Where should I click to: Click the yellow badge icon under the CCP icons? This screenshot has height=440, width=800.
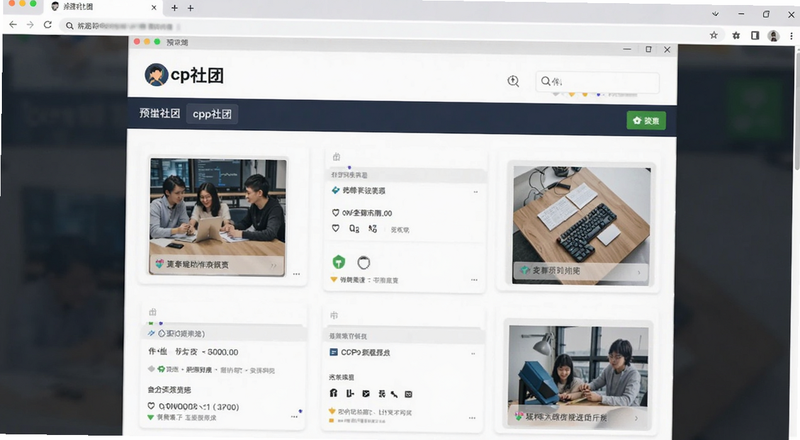332,411
